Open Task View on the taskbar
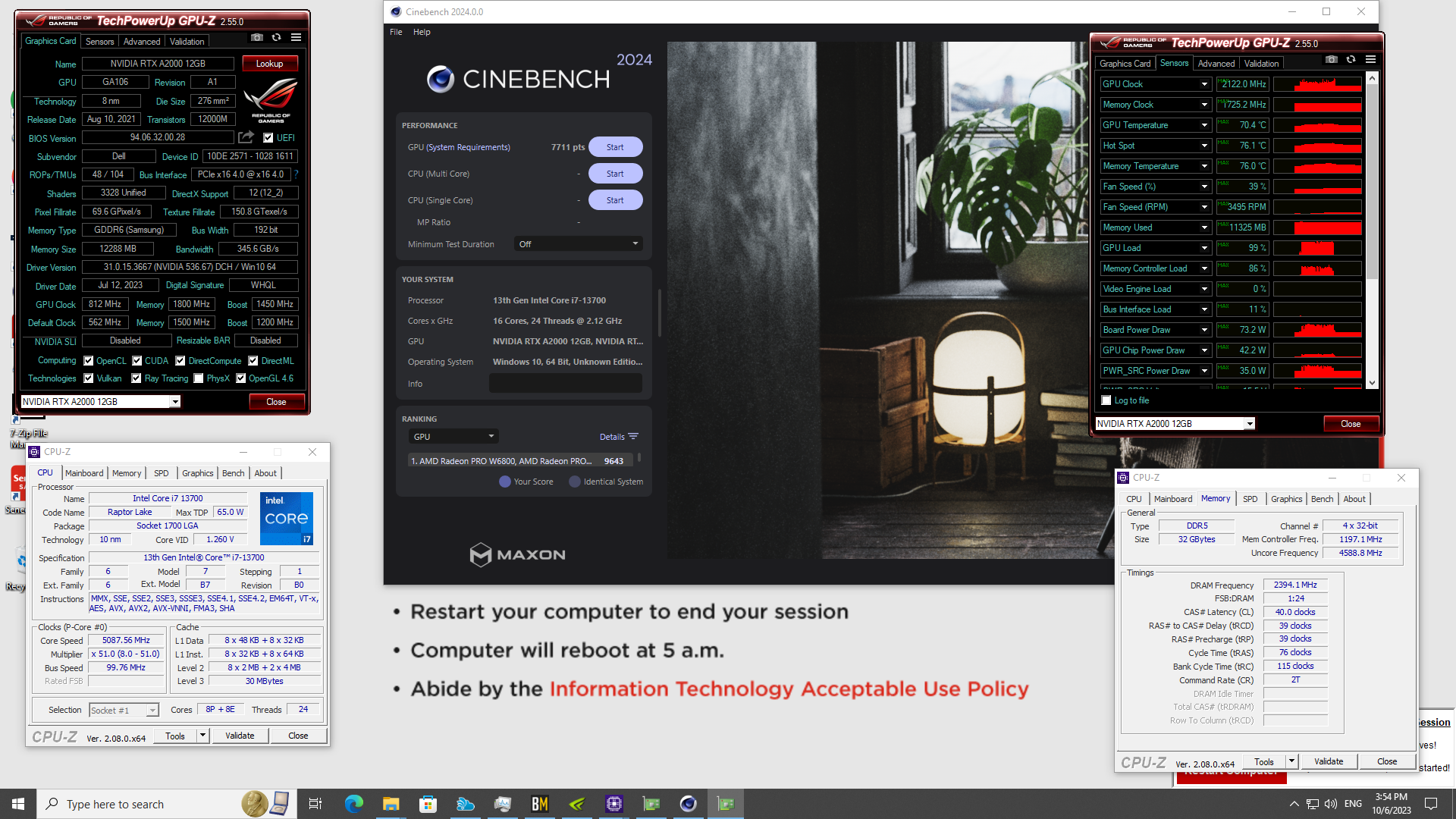The image size is (1456, 819). coord(315,804)
